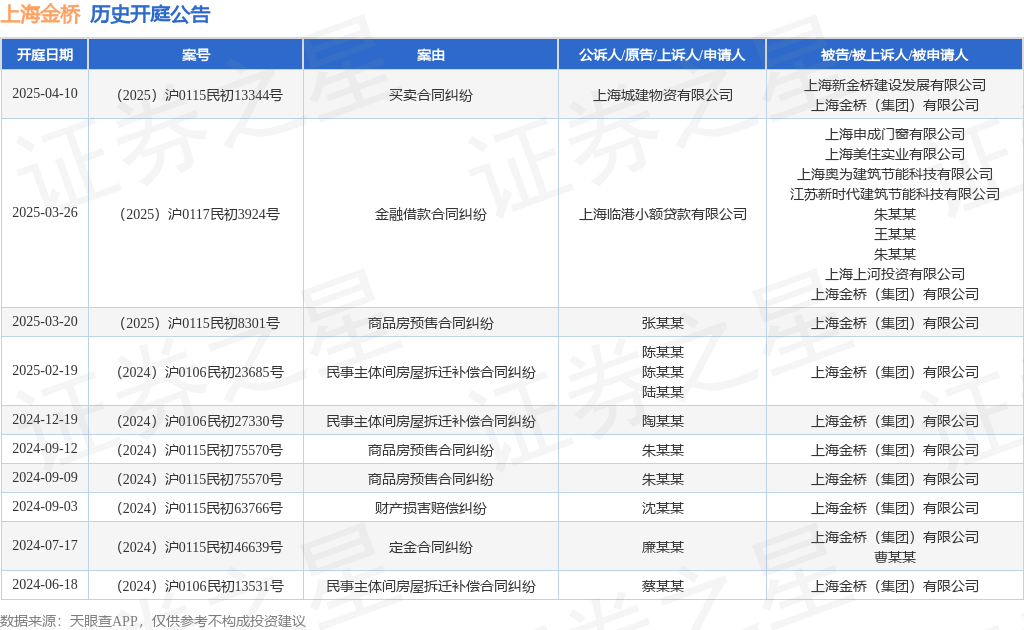The width and height of the screenshot is (1024, 630).
Task: Click plaintiff 上海临港小额贷款有限公司
Action: coord(662,214)
